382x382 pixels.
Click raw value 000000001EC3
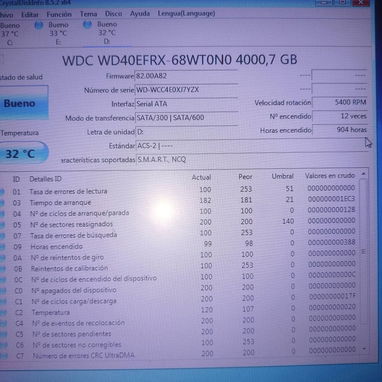(x=331, y=199)
